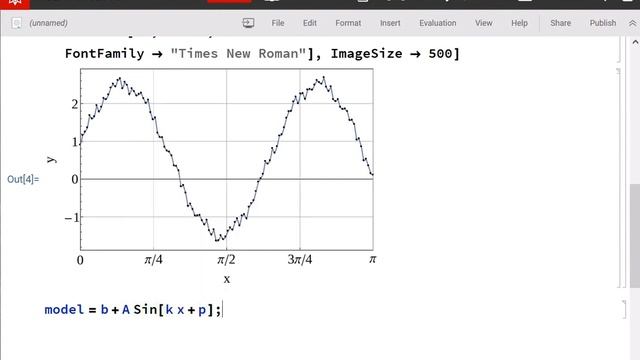Place cursor in model = b + A Sin input
The height and width of the screenshot is (360, 640).
coord(133,310)
